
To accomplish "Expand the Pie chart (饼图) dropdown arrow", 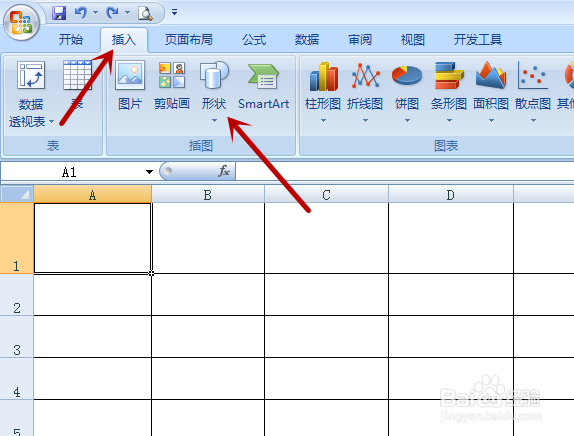I will (407, 120).
